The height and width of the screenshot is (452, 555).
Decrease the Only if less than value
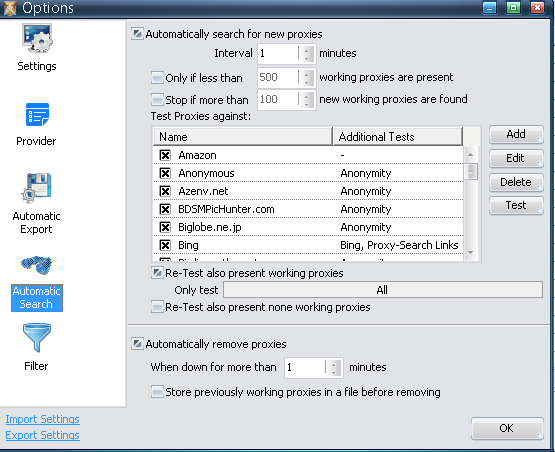tap(307, 82)
